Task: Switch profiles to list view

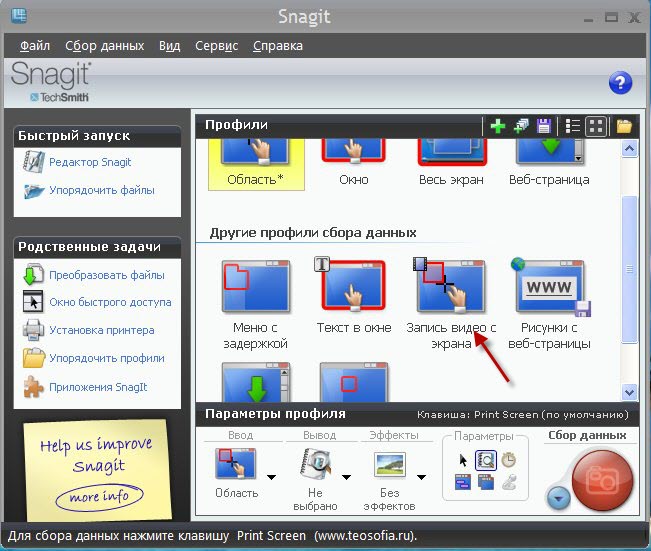Action: pyautogui.click(x=573, y=126)
